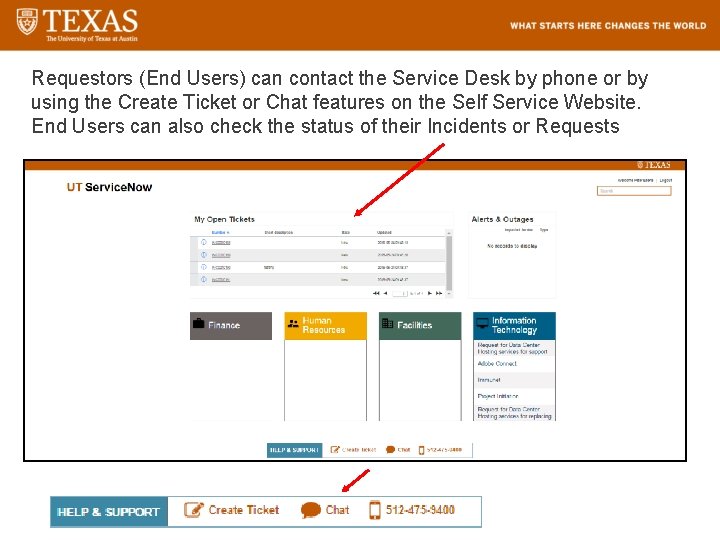Click small Create ticket icon inside ServiceNow page
This screenshot has height=540, width=720.
pyautogui.click(x=335, y=450)
